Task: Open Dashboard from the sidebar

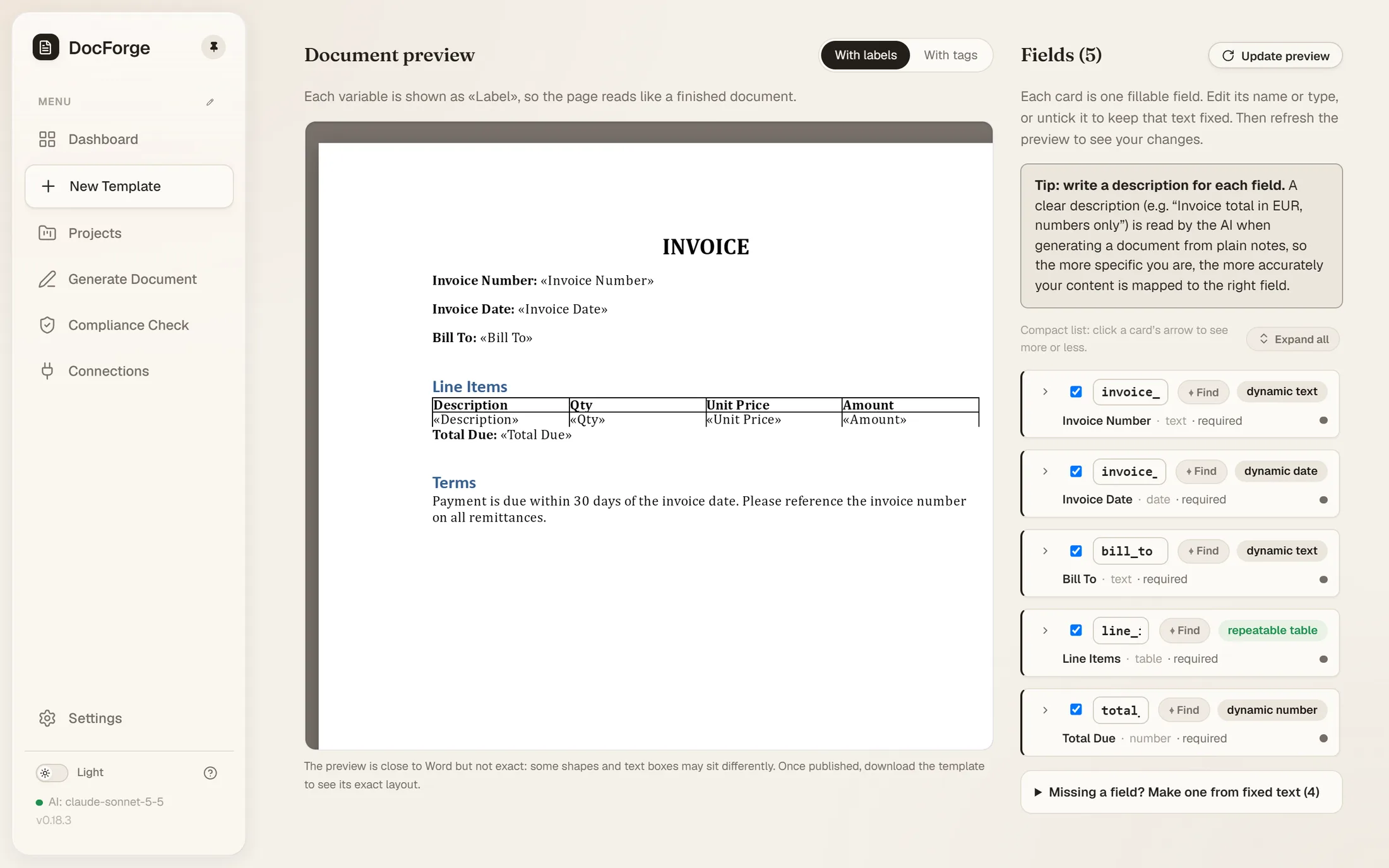Action: [129, 140]
